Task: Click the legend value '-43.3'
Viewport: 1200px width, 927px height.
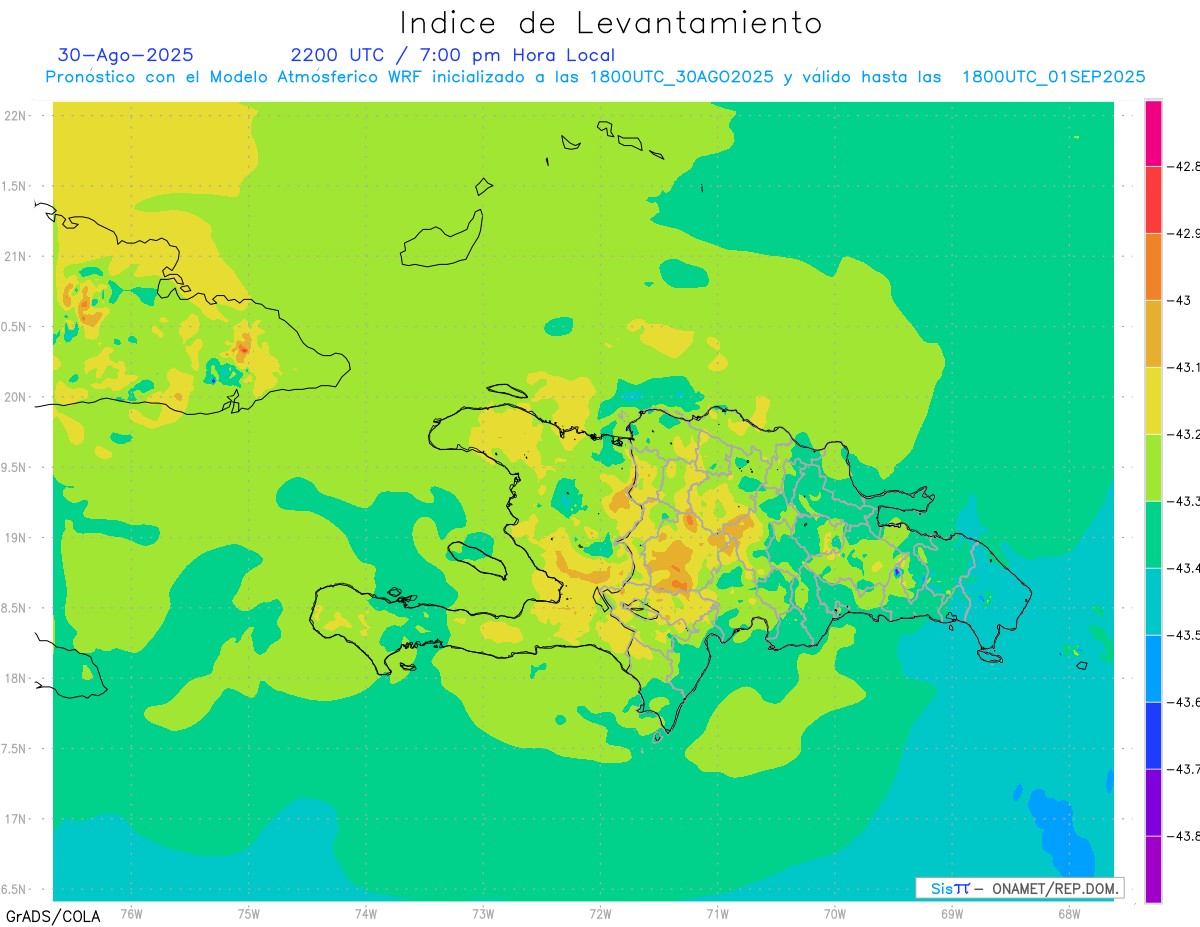Action: click(1185, 501)
